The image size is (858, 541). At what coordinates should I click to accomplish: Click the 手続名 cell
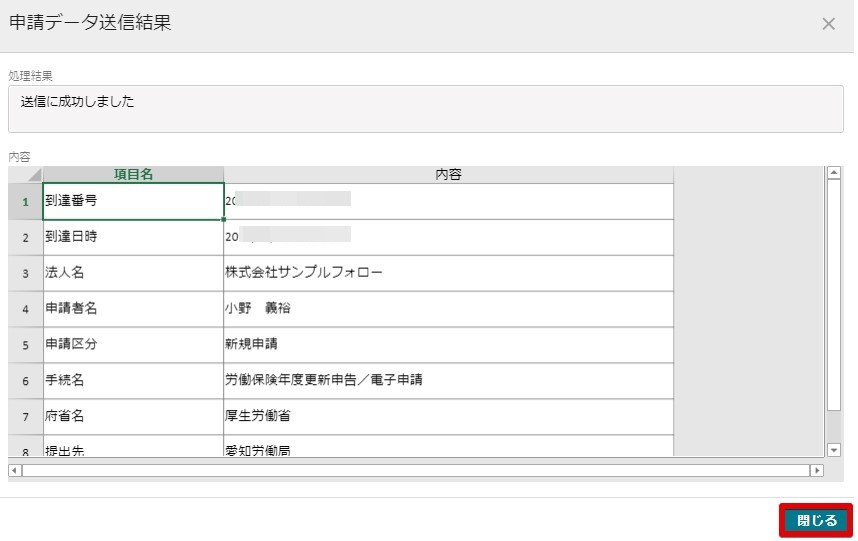(134, 381)
